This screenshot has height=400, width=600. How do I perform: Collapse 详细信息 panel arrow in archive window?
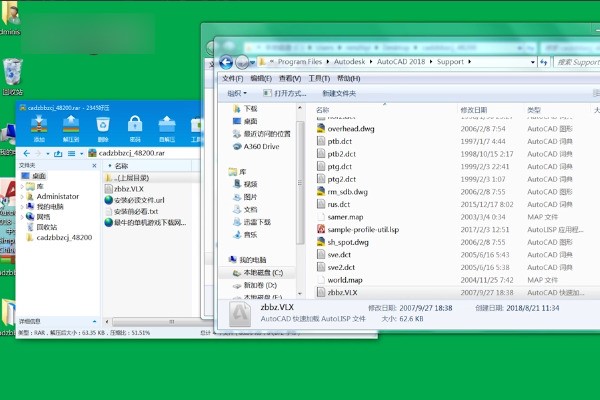[x=95, y=321]
